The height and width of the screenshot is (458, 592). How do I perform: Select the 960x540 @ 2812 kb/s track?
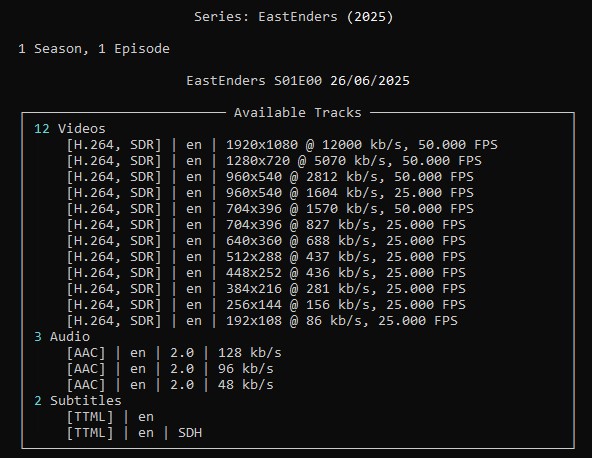(x=270, y=177)
